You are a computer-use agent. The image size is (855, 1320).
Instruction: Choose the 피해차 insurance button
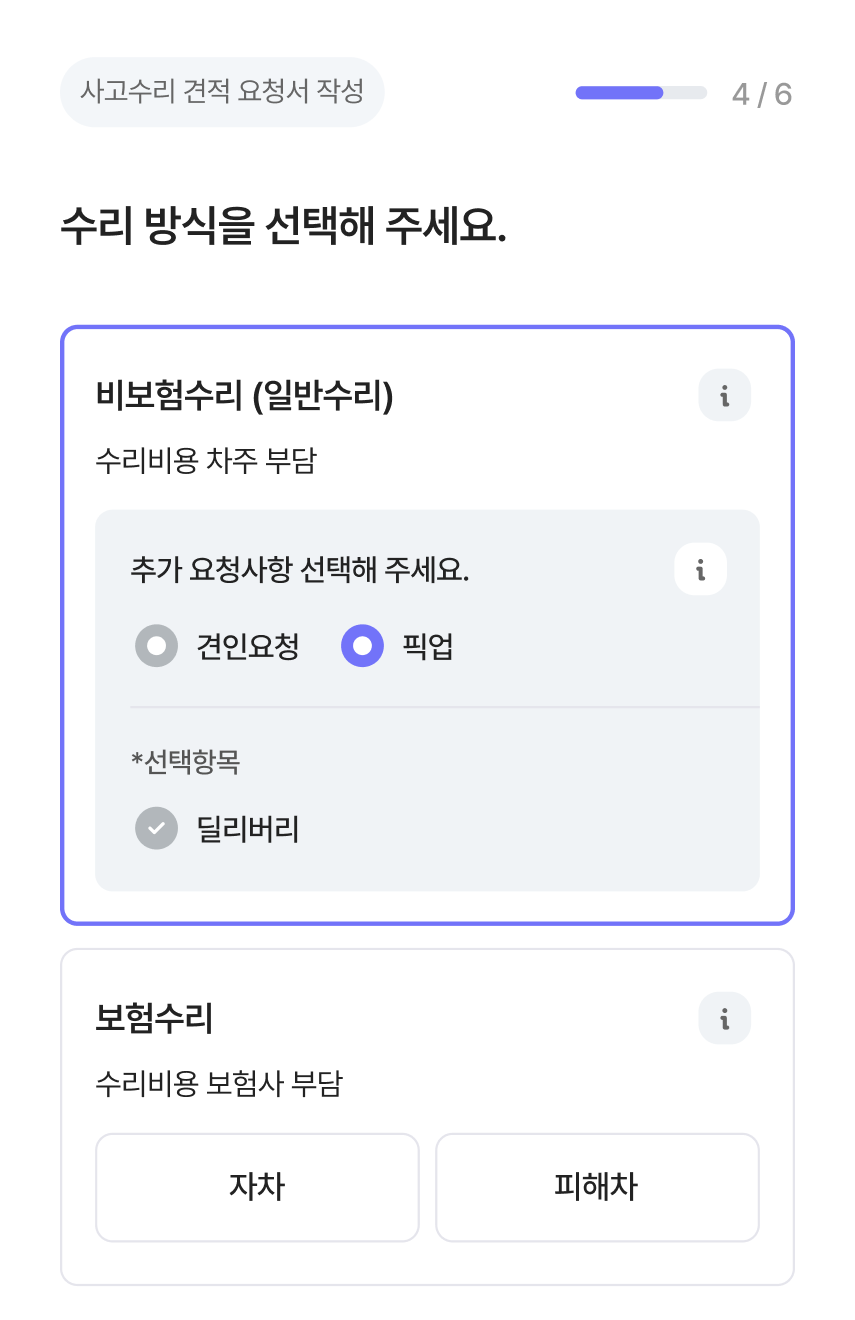click(x=597, y=1187)
